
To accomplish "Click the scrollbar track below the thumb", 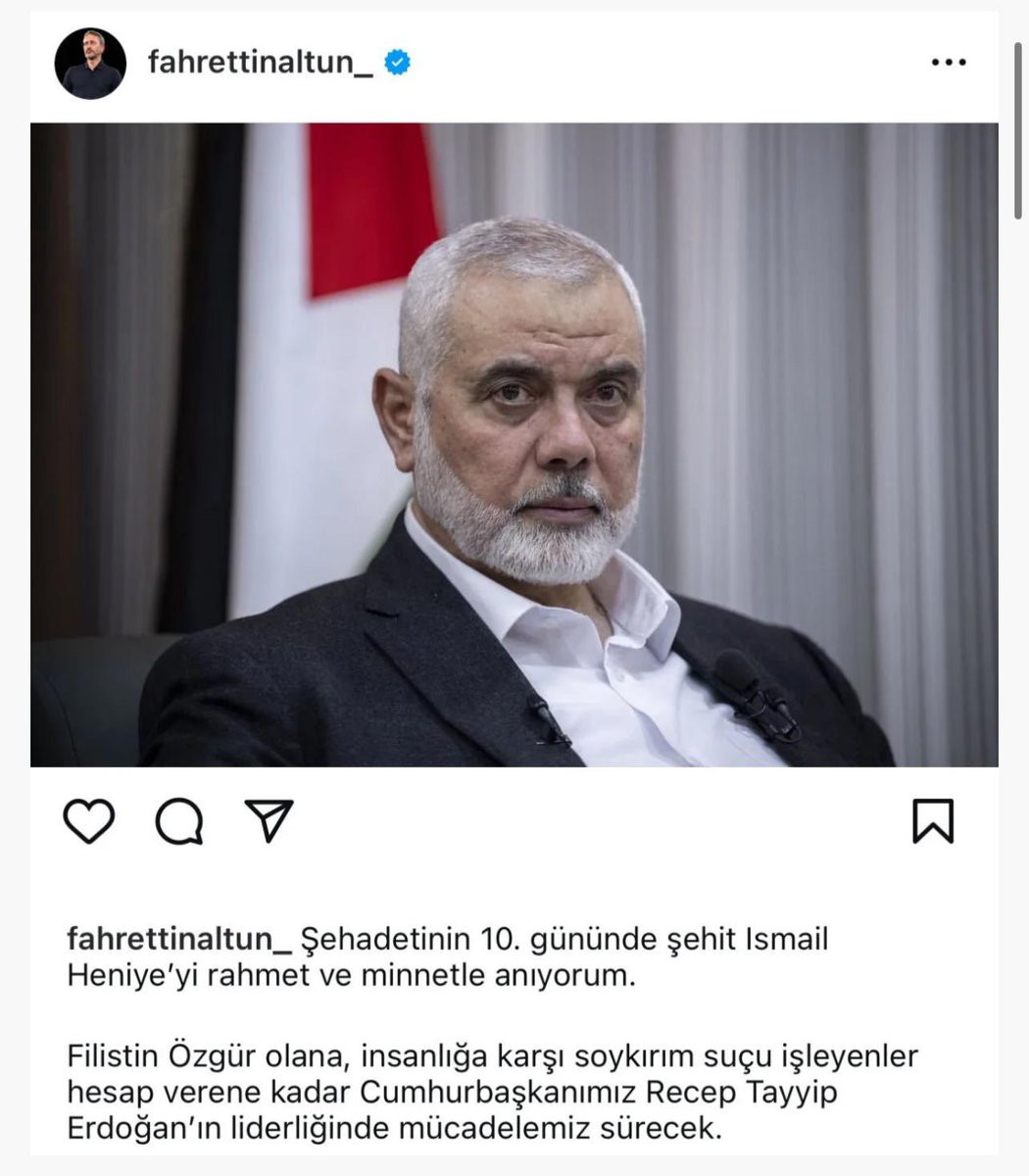I will click(x=1019, y=686).
